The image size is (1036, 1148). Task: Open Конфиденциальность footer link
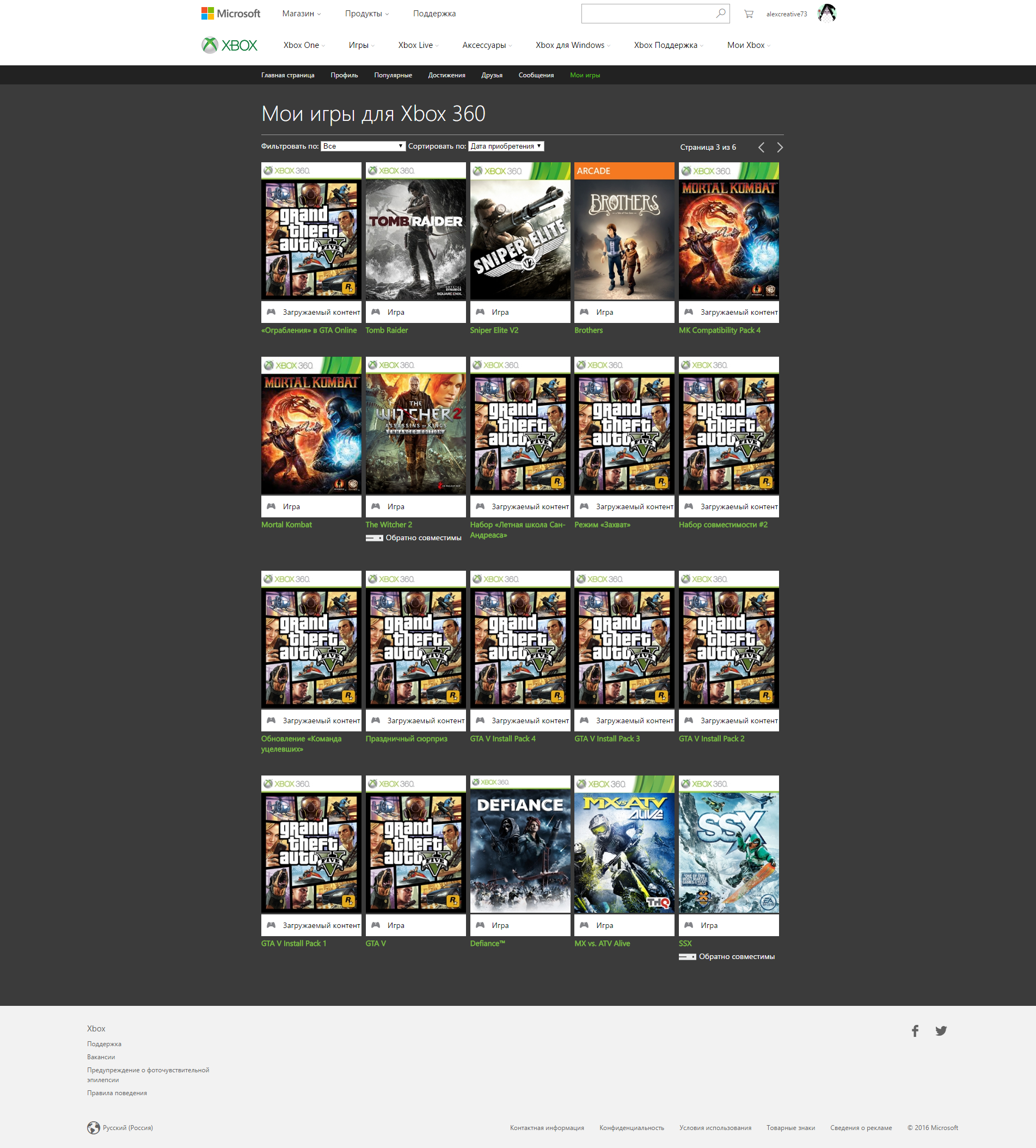coord(632,1127)
